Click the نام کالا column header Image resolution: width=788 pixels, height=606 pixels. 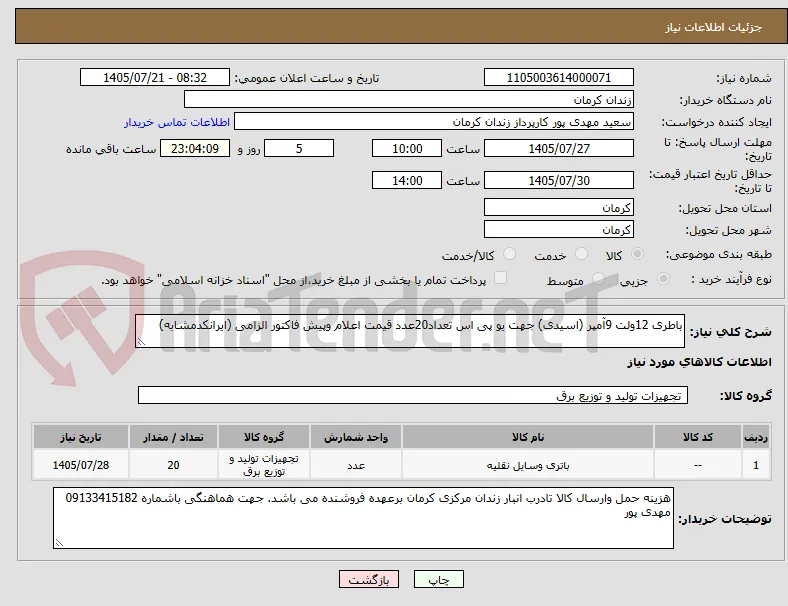click(x=528, y=437)
